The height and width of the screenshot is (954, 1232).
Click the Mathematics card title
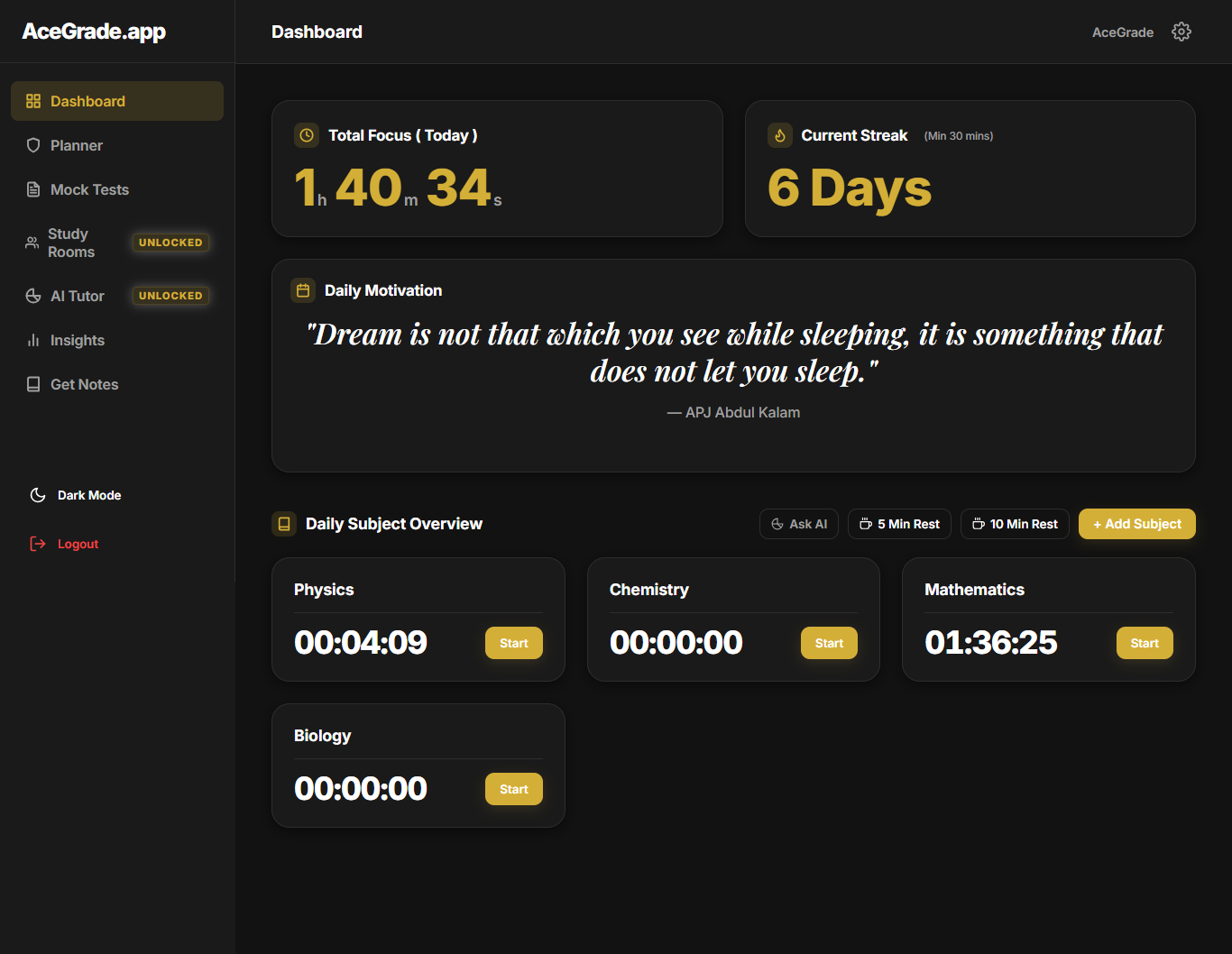975,590
